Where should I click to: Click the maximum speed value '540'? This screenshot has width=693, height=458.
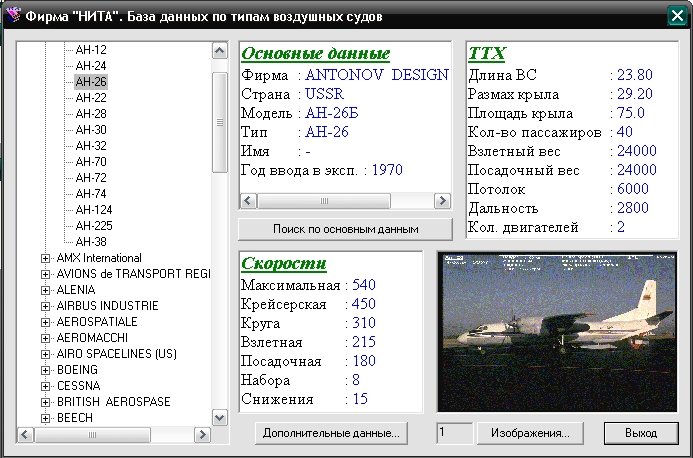364,284
